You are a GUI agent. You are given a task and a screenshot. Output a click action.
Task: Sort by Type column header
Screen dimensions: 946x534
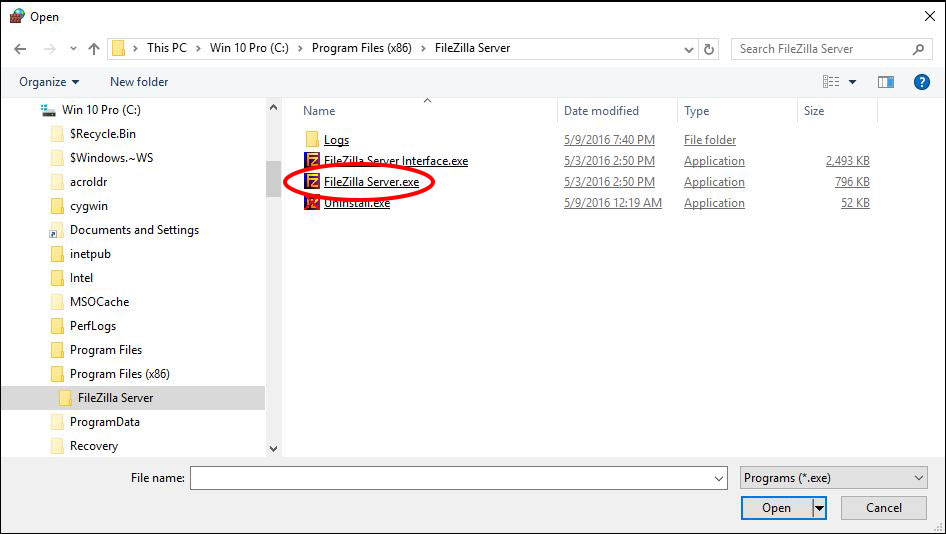[697, 111]
